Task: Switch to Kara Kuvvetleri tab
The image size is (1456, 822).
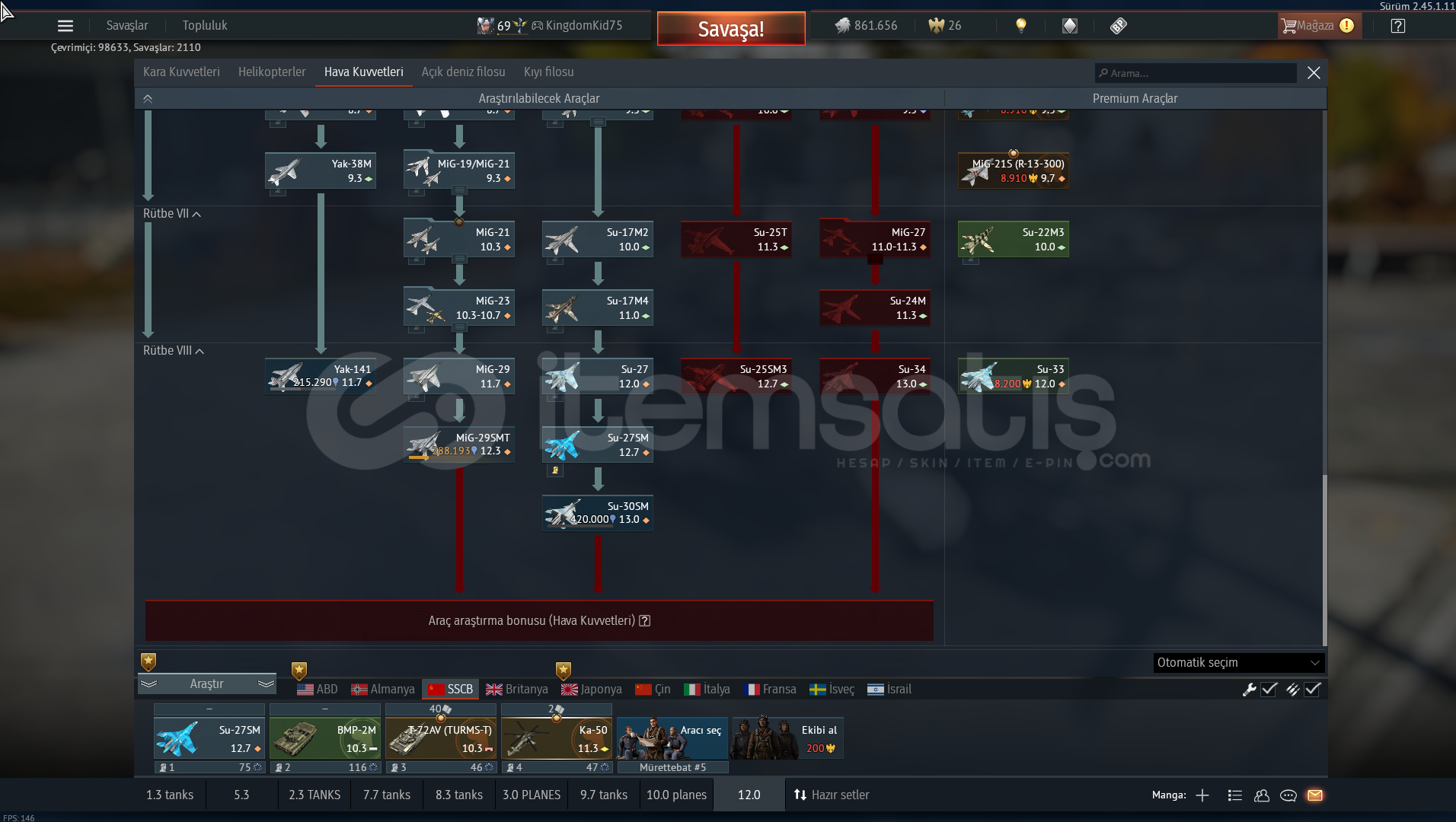Action: (x=181, y=72)
